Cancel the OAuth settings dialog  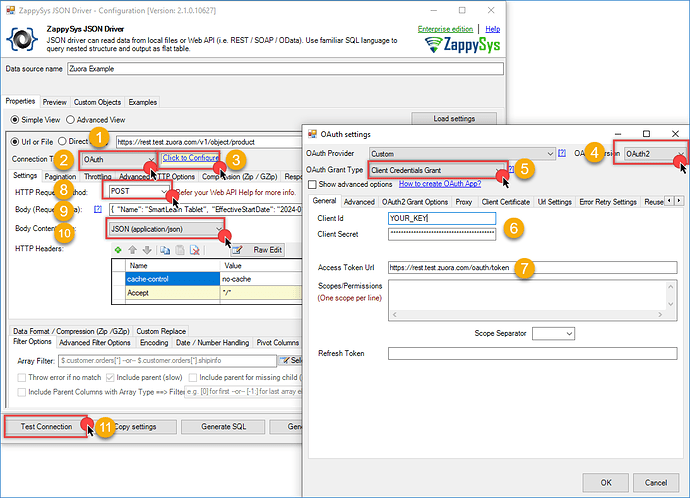(656, 483)
